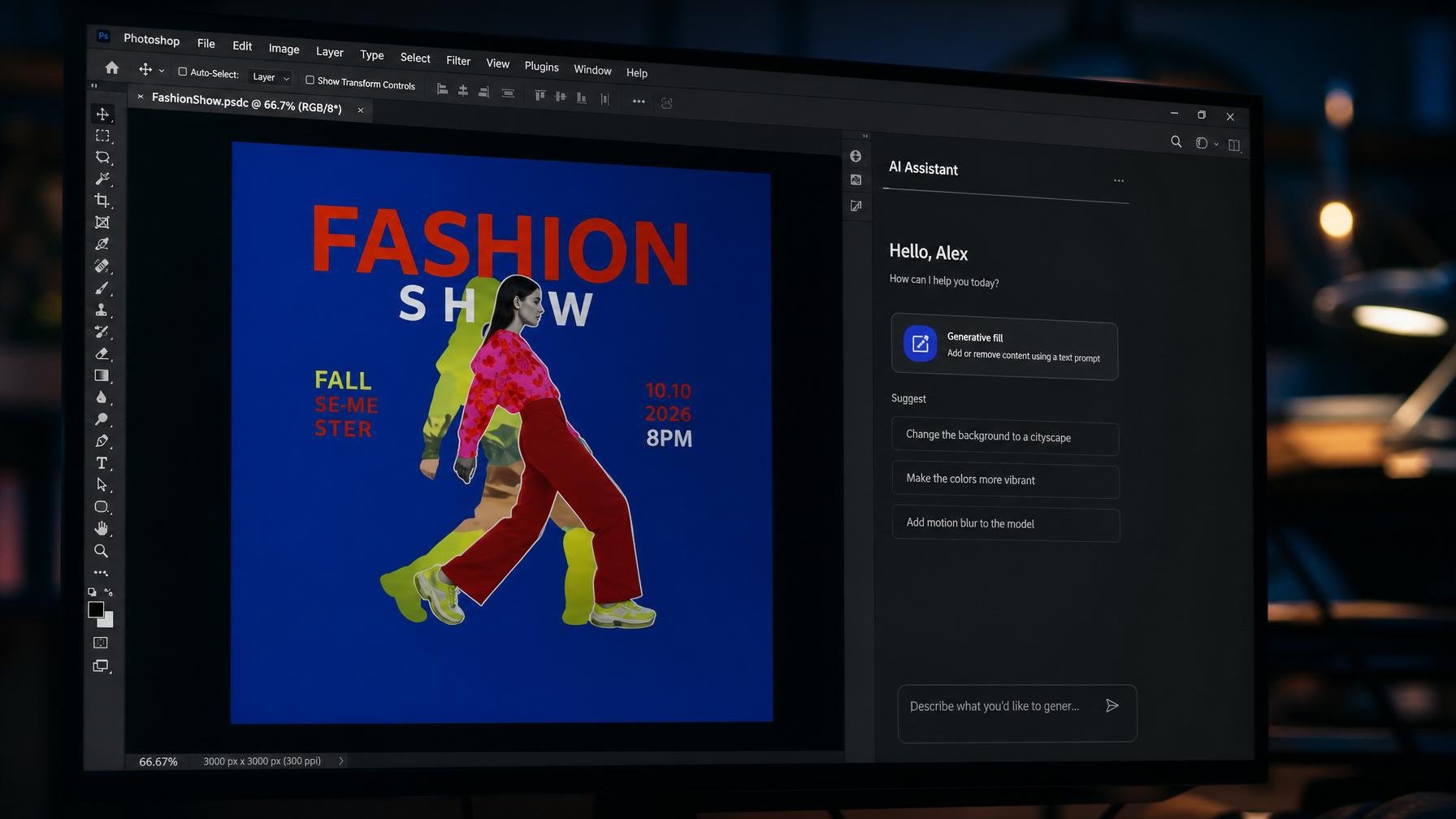Select the Pen tool

coord(102,441)
